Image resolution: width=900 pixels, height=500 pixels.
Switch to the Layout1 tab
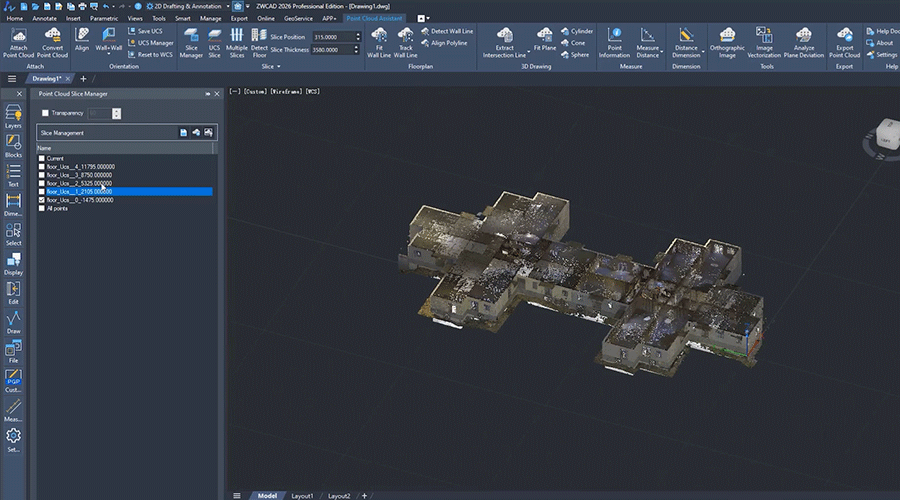[302, 496]
